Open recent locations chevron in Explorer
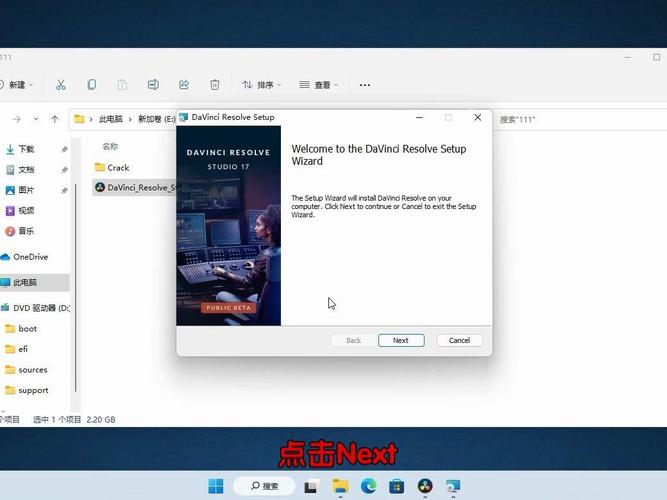The image size is (667, 500). (36, 120)
